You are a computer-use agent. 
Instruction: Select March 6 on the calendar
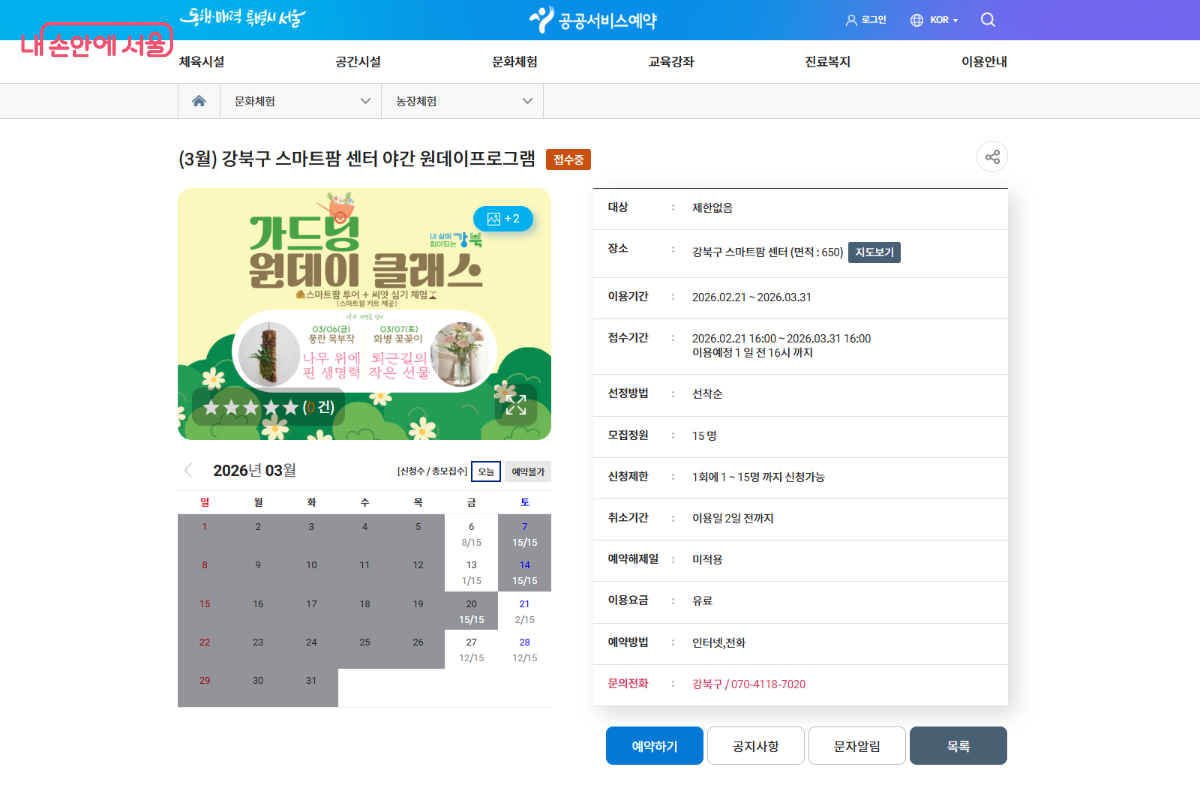(x=470, y=533)
